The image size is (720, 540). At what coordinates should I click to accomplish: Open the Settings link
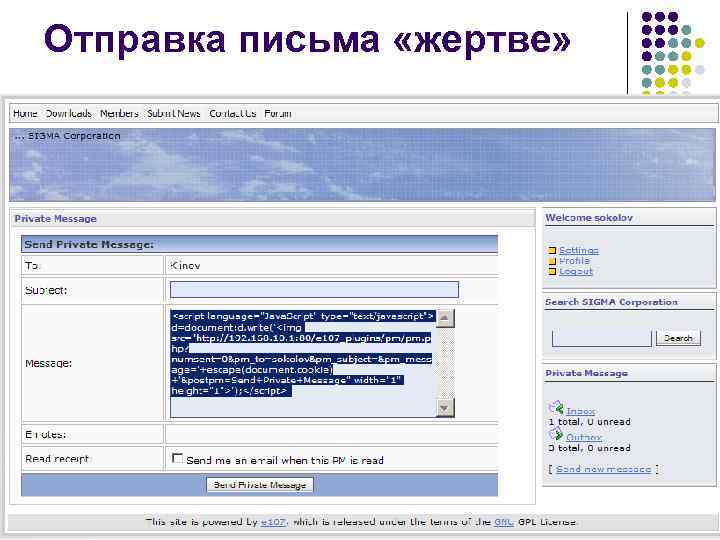pyautogui.click(x=579, y=250)
